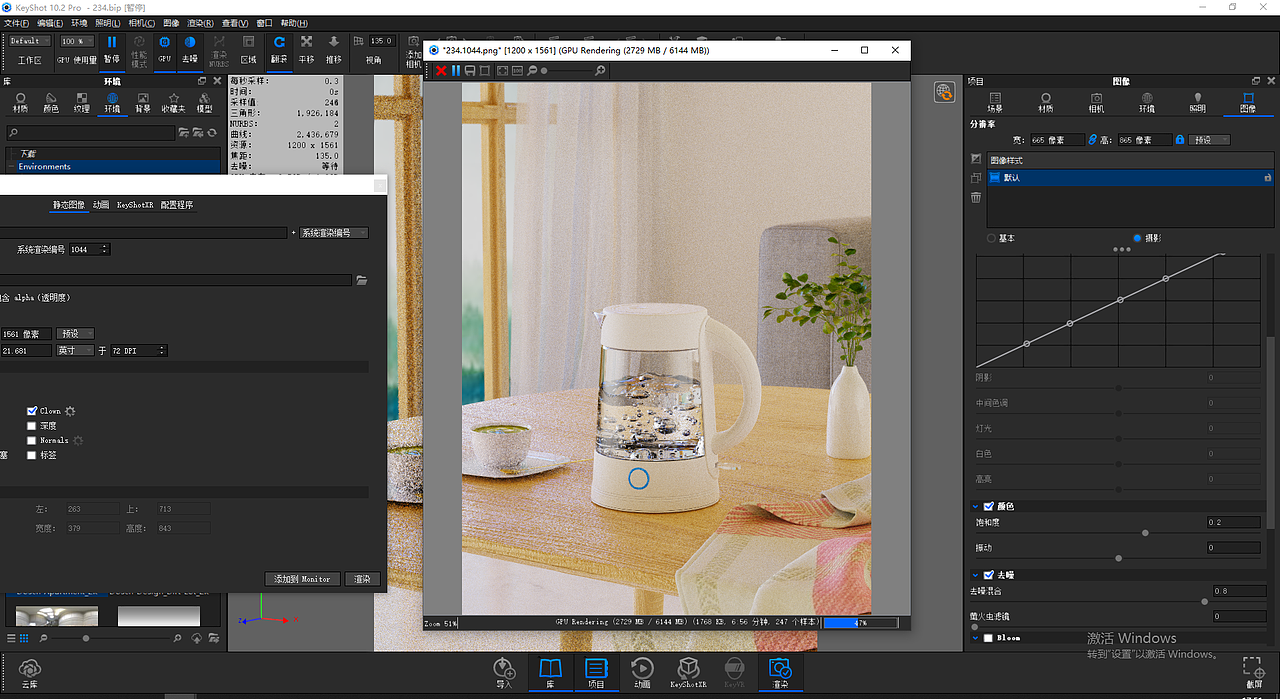Open the 系统渲染编号 naming dropdown
This screenshot has width=1280, height=699.
click(334, 233)
